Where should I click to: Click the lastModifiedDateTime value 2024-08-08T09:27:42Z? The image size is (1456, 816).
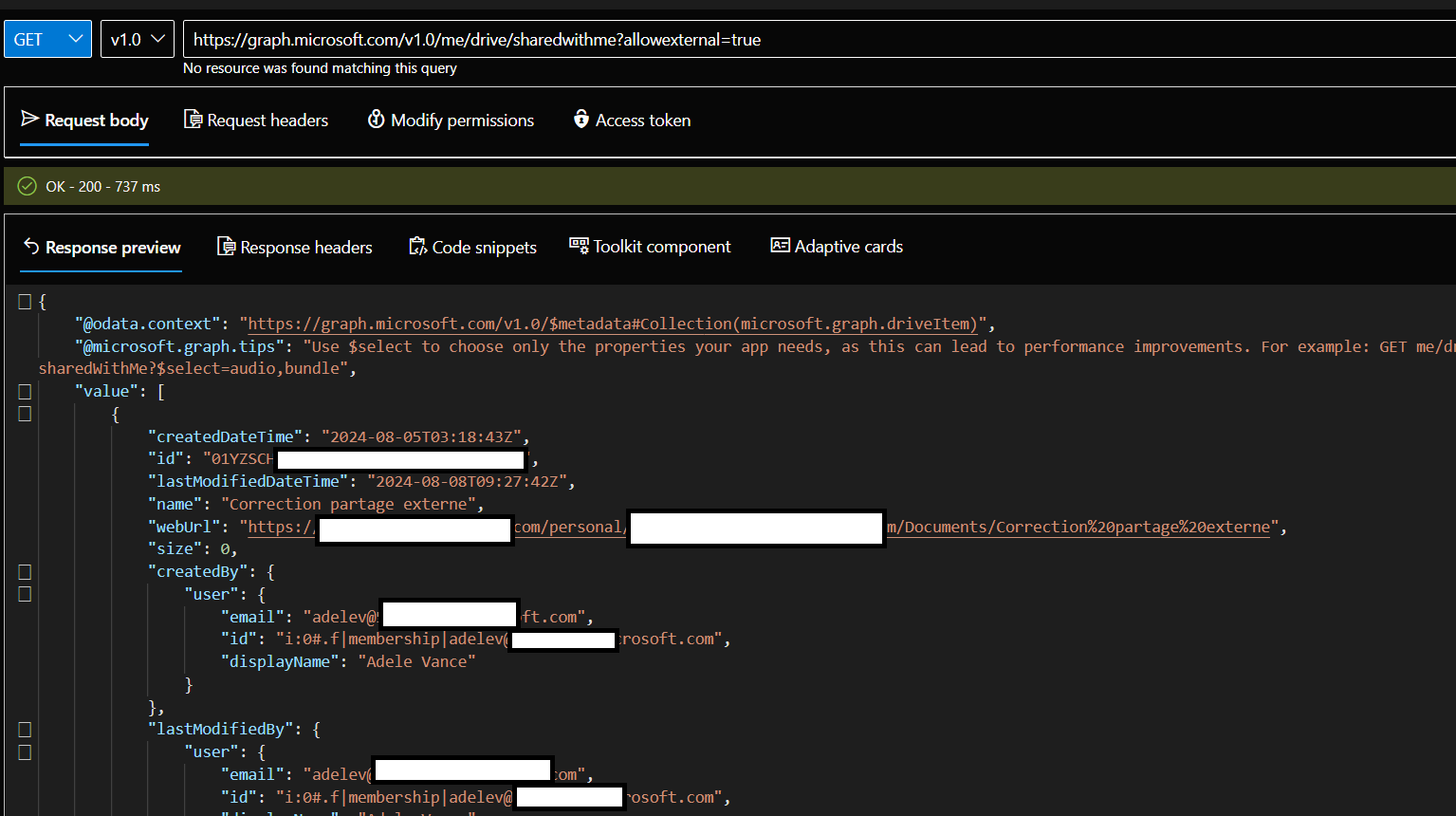tap(467, 481)
